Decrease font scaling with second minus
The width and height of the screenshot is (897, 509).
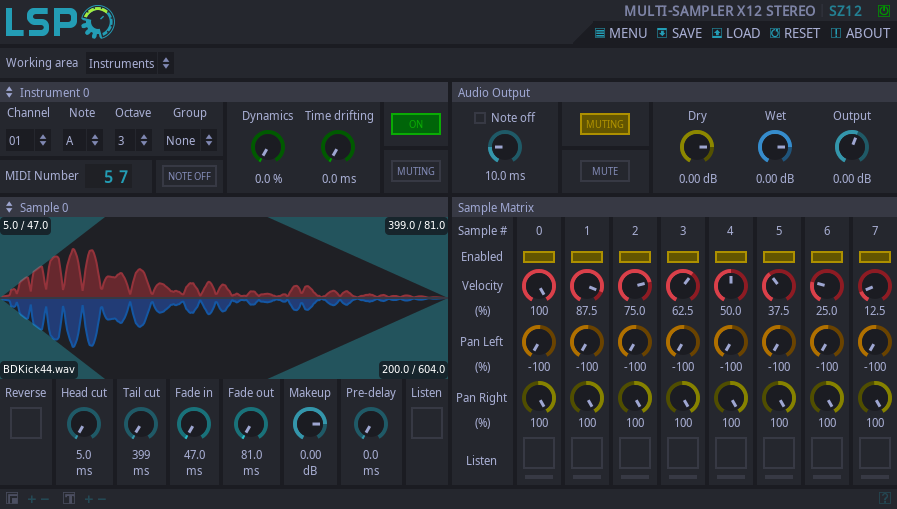click(x=102, y=499)
